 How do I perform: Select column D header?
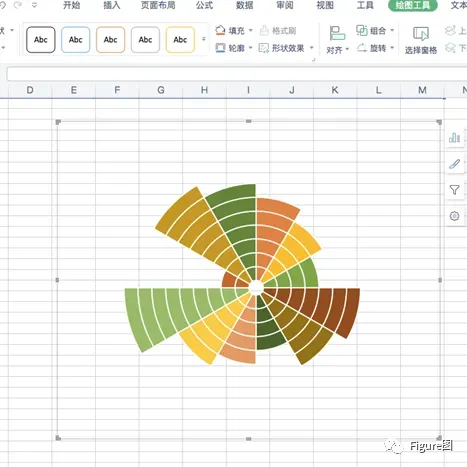pyautogui.click(x=30, y=90)
